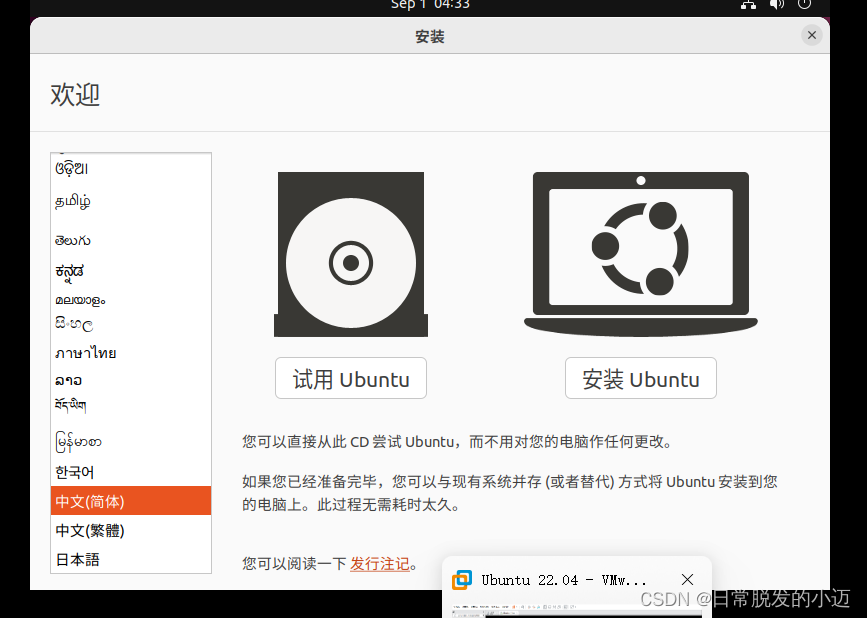
Task: Select தமிழ் in the language list
Action: click(131, 201)
